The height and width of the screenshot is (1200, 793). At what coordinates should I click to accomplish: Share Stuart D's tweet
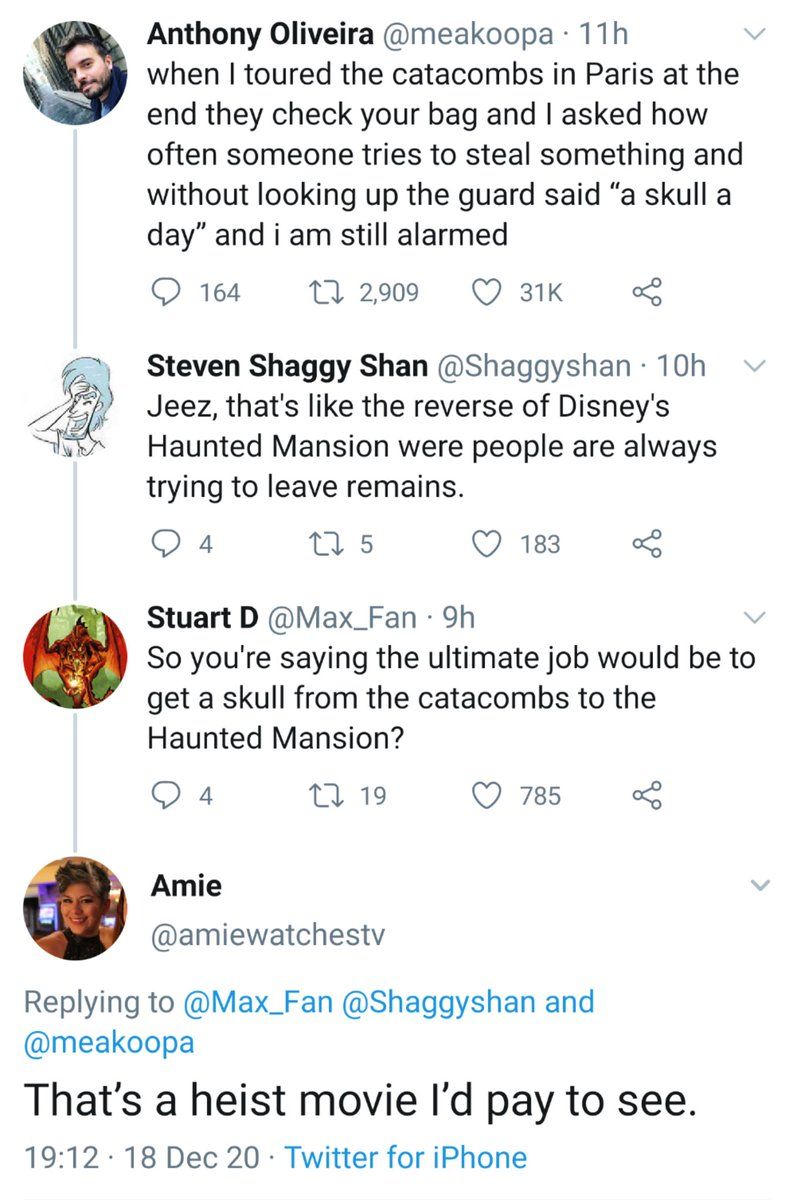(x=648, y=796)
